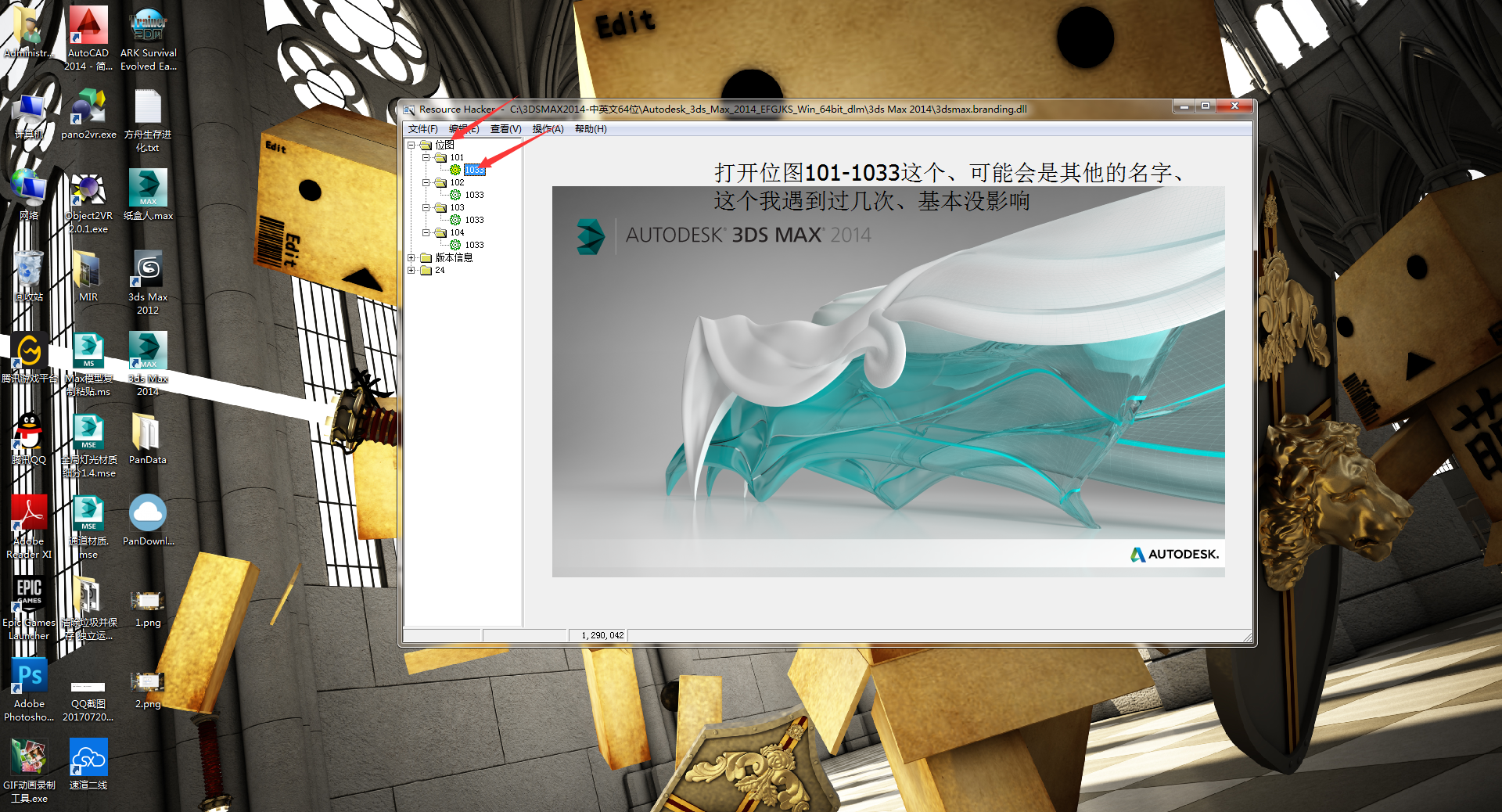Screen dimensions: 1502x812
Task: Open PanData folder desktop icon
Action: click(x=148, y=439)
